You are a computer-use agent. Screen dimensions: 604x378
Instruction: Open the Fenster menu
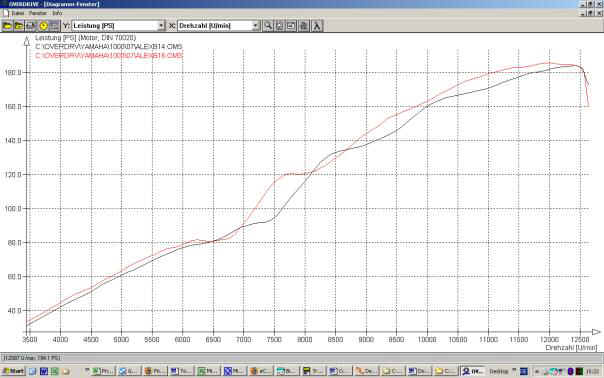pos(38,13)
